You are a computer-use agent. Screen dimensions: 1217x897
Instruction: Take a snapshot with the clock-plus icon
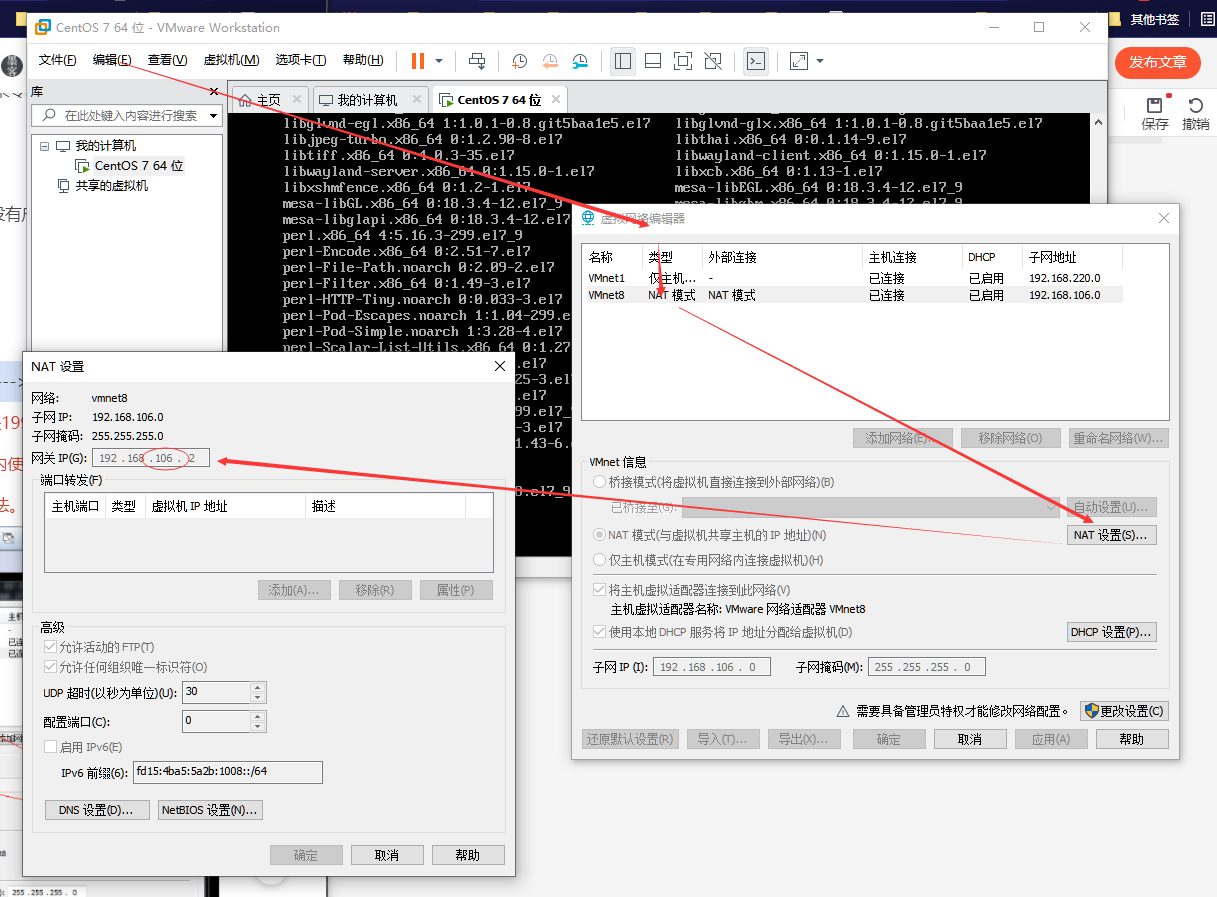pyautogui.click(x=520, y=61)
